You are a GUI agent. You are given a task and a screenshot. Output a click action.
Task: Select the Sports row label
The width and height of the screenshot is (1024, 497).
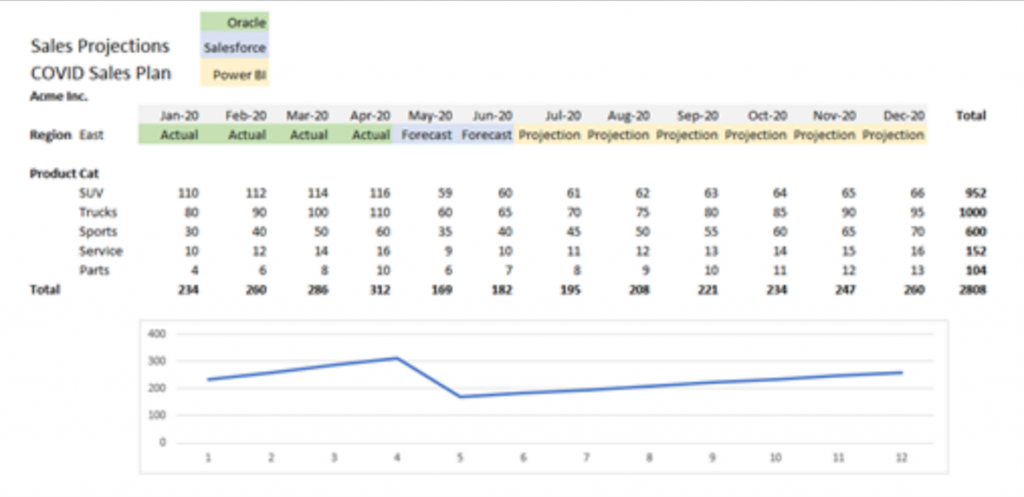point(98,232)
